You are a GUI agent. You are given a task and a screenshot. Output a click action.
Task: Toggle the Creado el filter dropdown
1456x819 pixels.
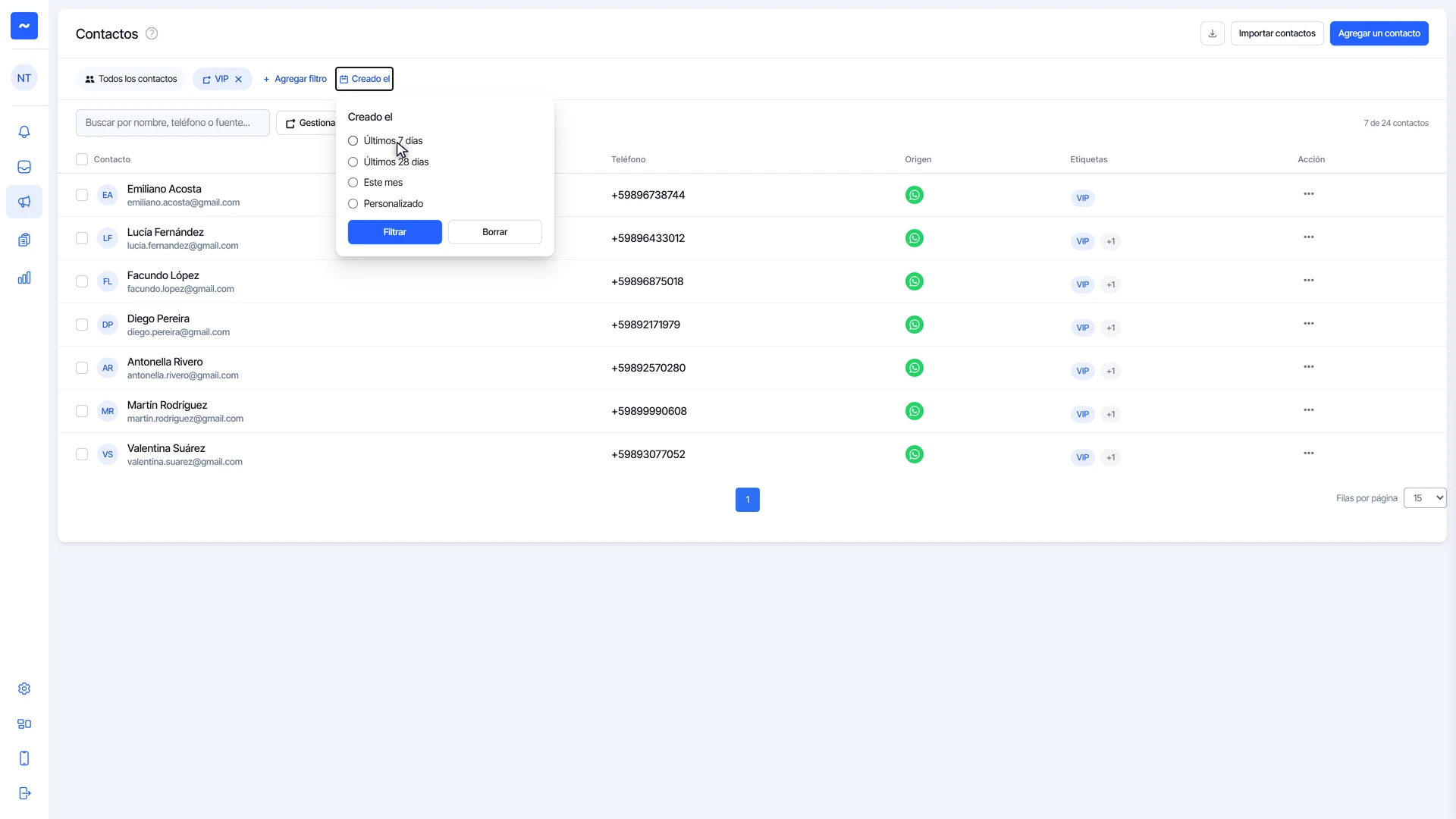[x=364, y=79]
